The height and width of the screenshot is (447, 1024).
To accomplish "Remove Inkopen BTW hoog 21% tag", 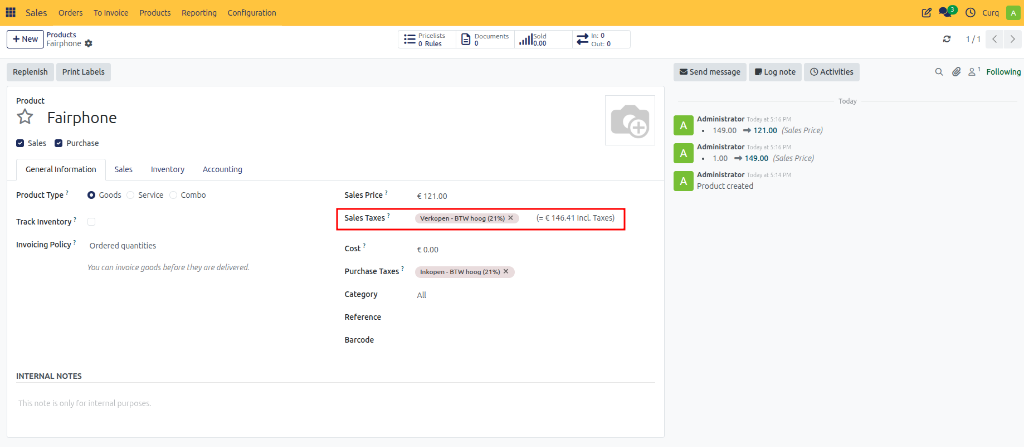I will [505, 271].
